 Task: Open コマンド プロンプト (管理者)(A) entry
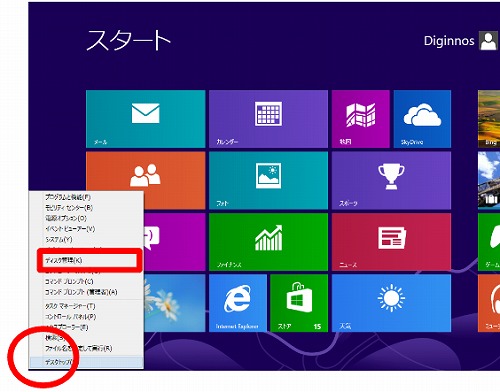86,292
